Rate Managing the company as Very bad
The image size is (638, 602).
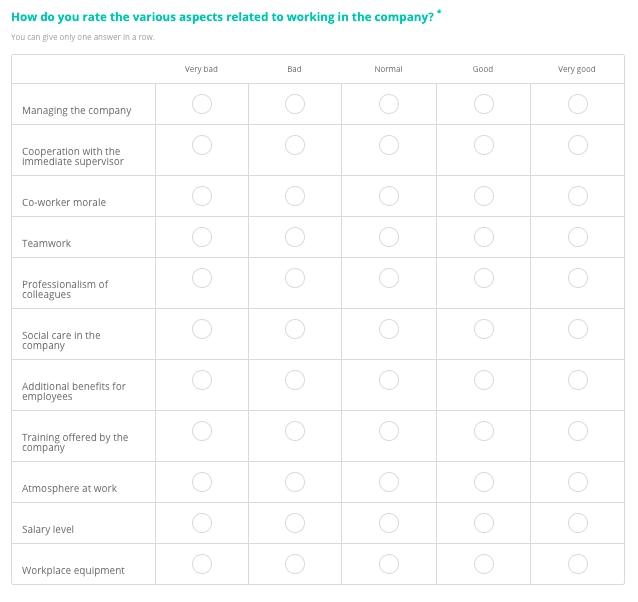coord(202,104)
